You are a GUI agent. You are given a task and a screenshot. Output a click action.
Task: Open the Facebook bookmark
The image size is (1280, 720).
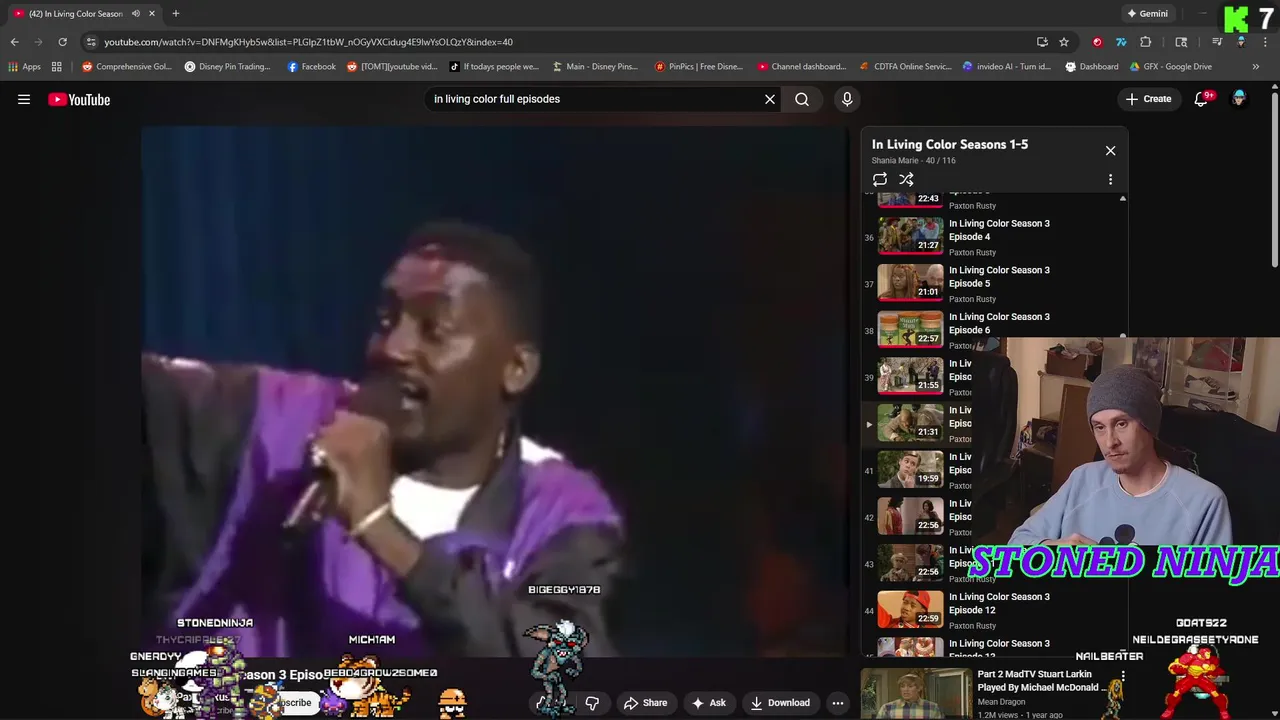[311, 67]
